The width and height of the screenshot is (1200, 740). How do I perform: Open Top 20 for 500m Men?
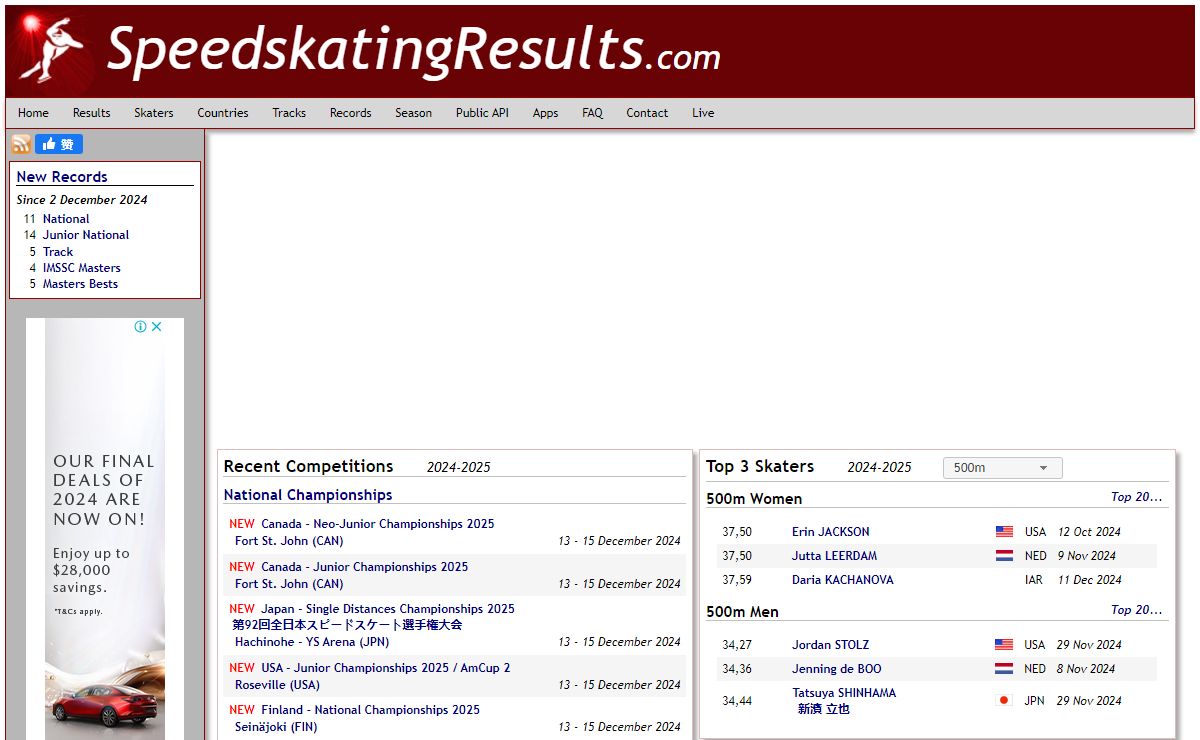coord(1137,610)
